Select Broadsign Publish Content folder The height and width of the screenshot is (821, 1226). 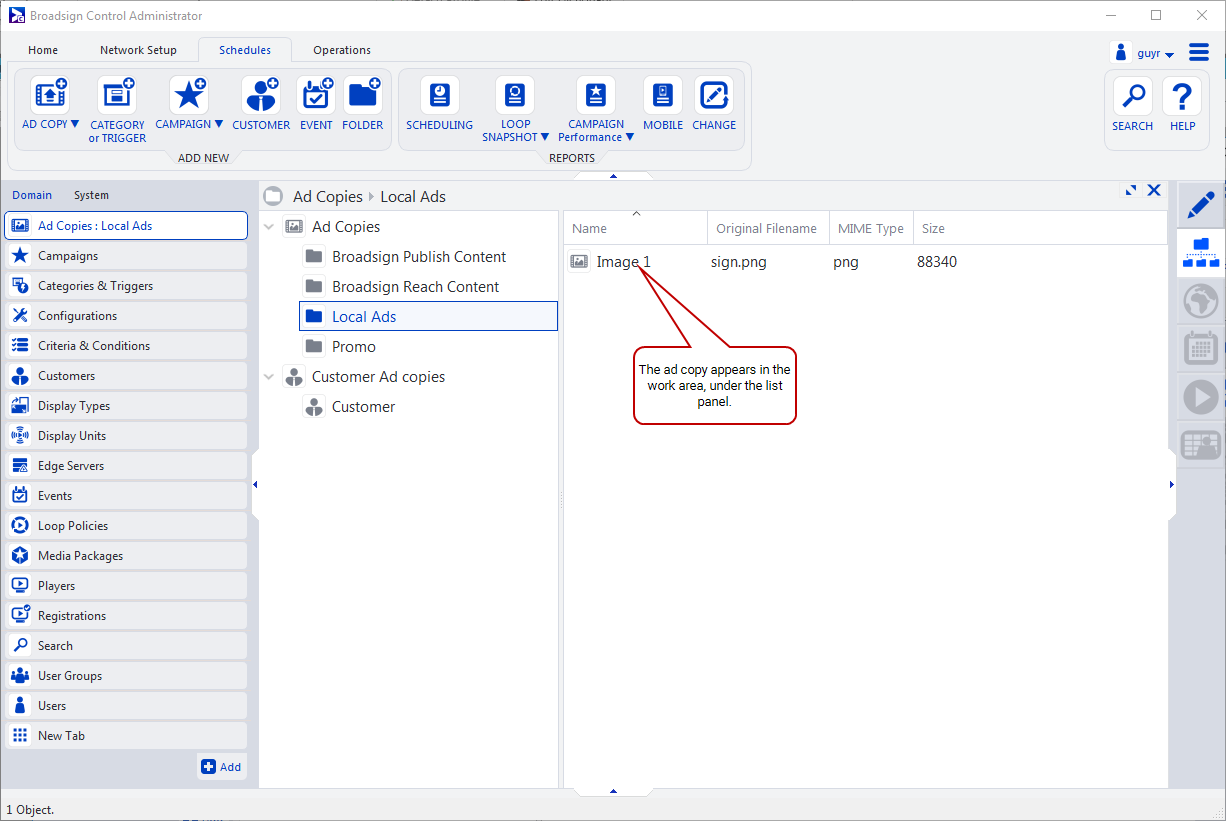[419, 257]
